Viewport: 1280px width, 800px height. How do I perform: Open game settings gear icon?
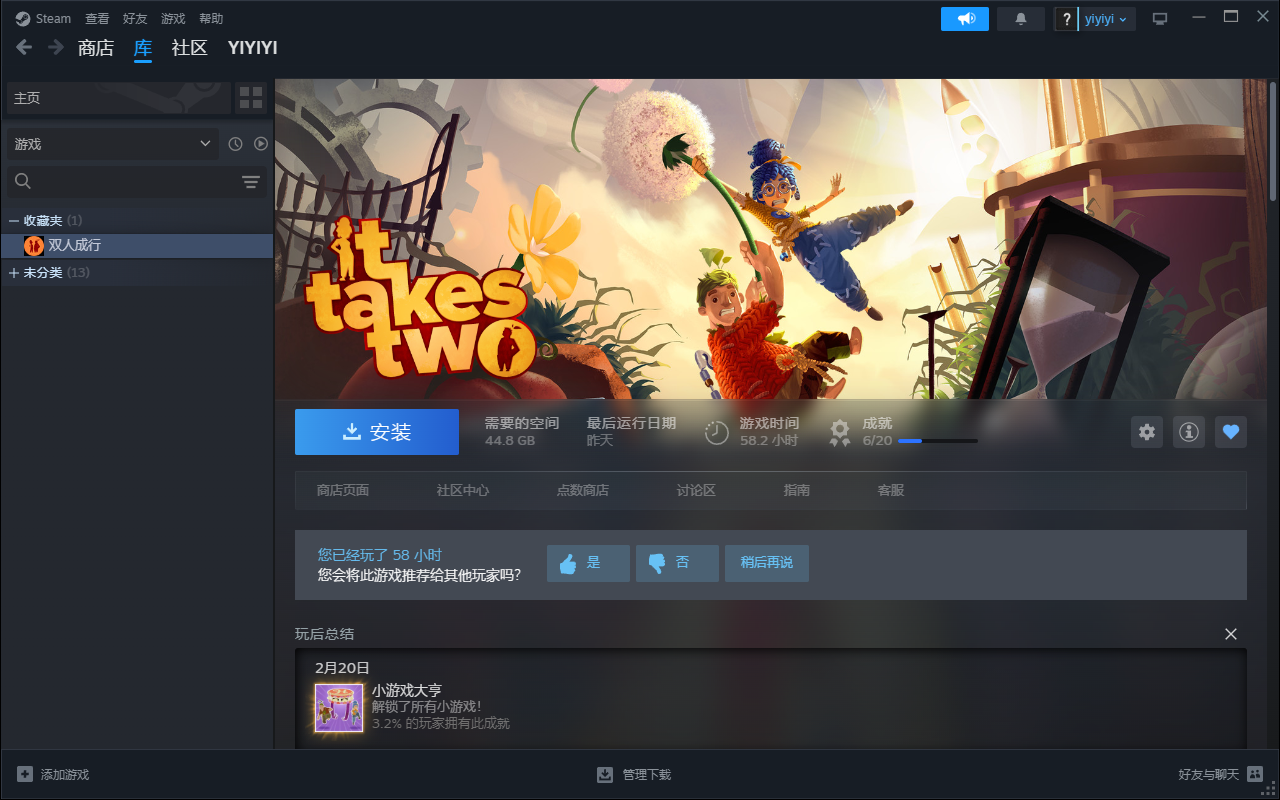click(x=1147, y=432)
